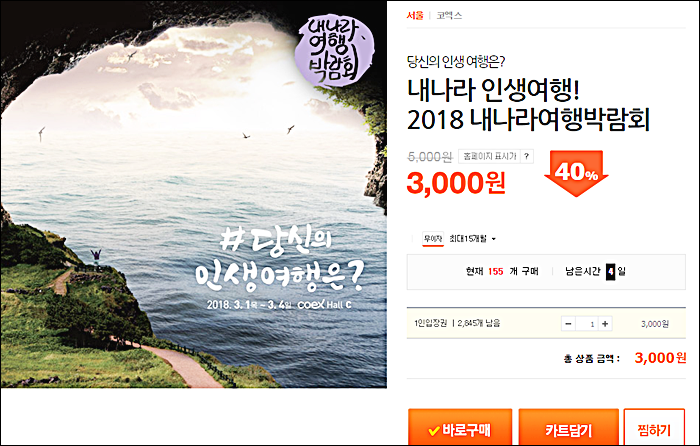
Task: Increase ticket quantity with plus button
Action: (605, 324)
